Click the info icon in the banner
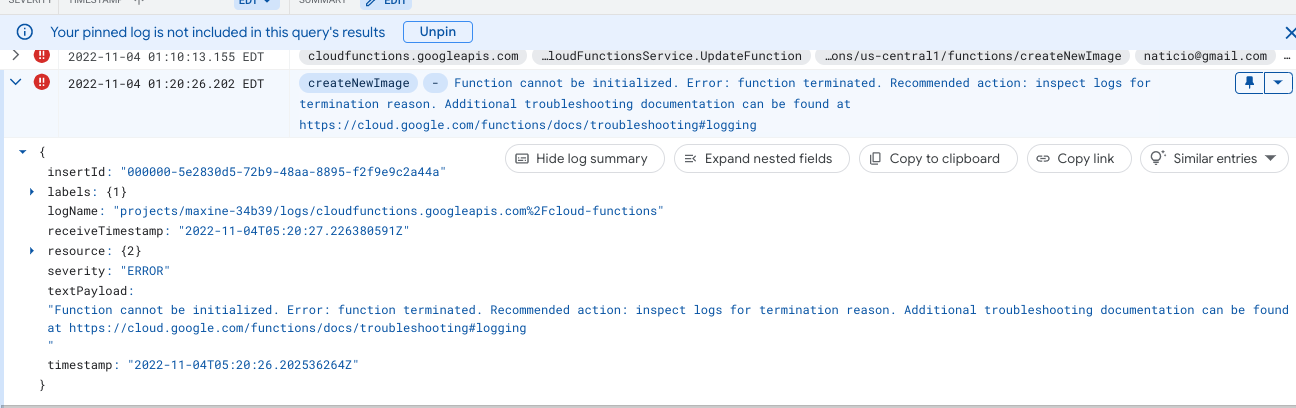This screenshot has width=1296, height=408. [25, 33]
